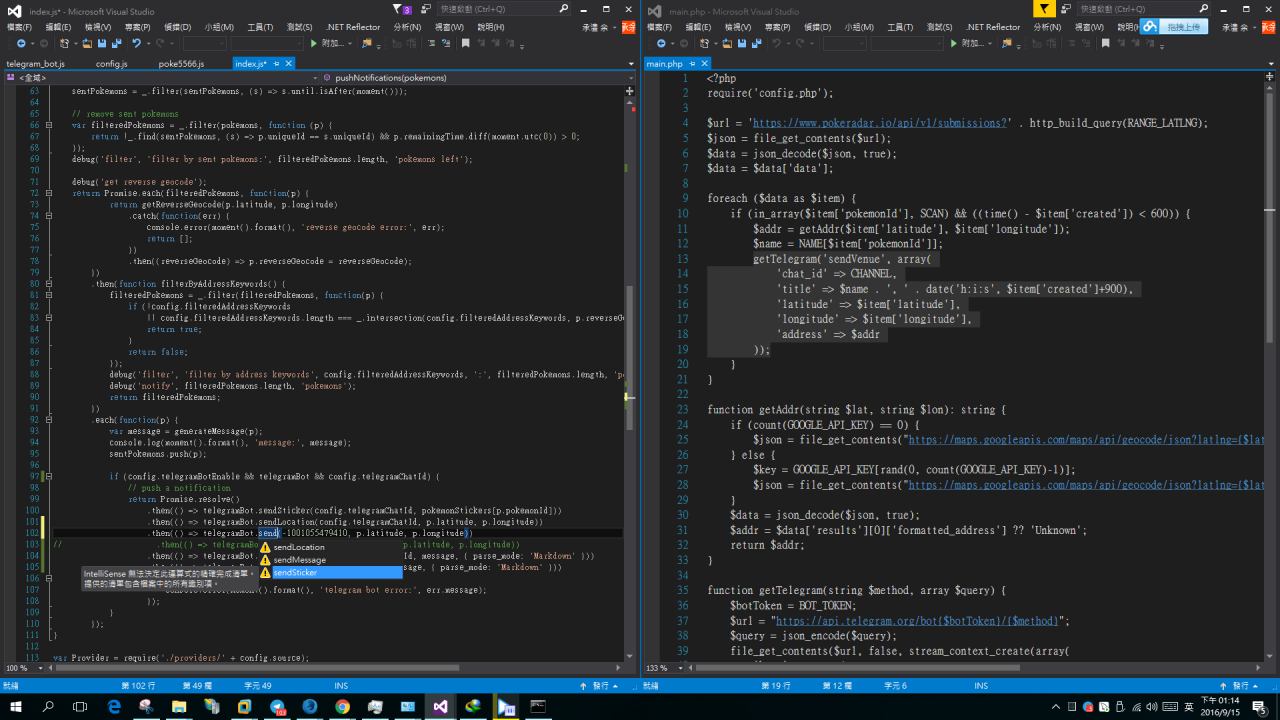Switch to the telegram_bot.js tab

point(36,64)
